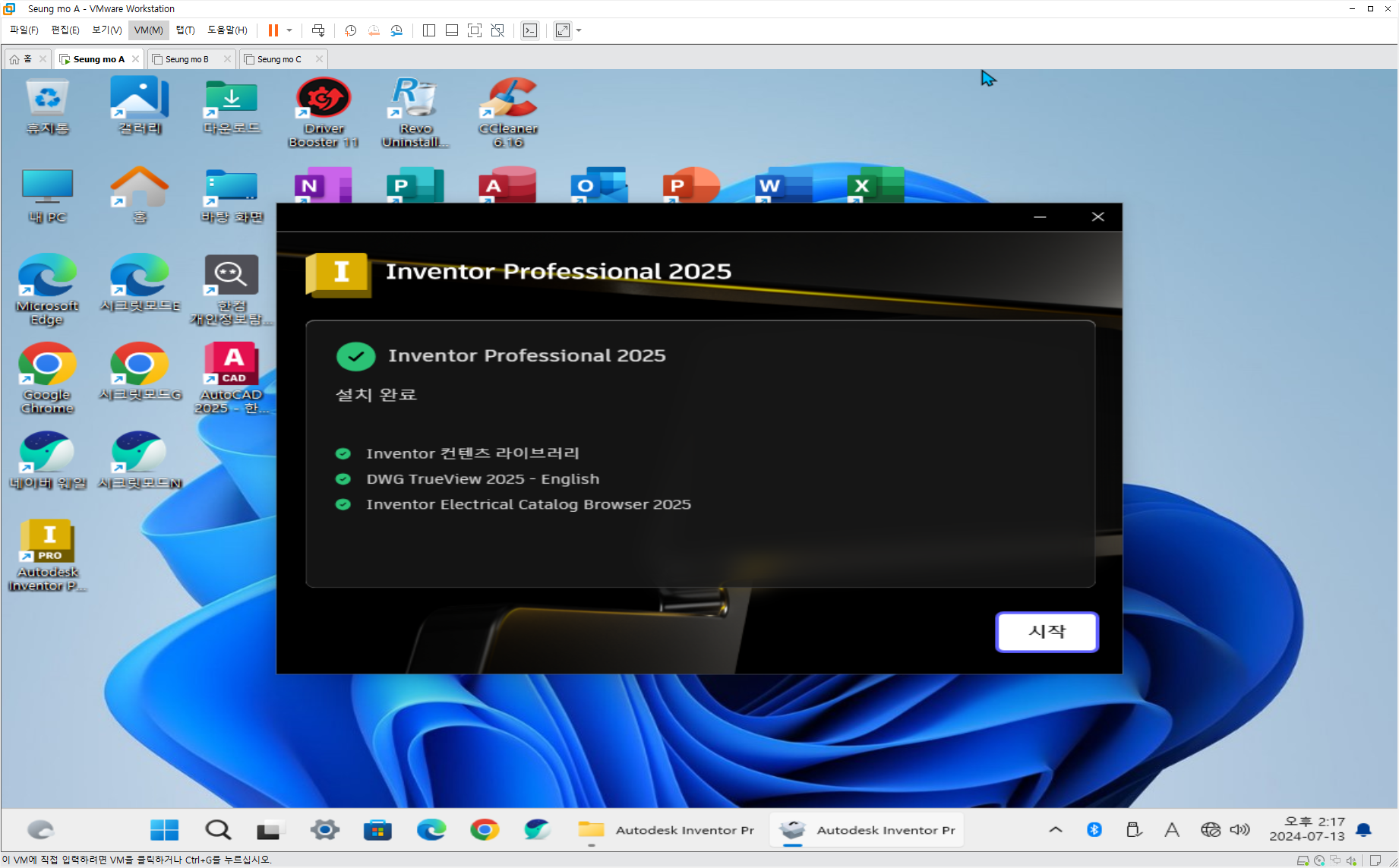Select the Driver Booster 11 desktop icon
Viewport: 1399px width, 868px height.
tap(324, 112)
